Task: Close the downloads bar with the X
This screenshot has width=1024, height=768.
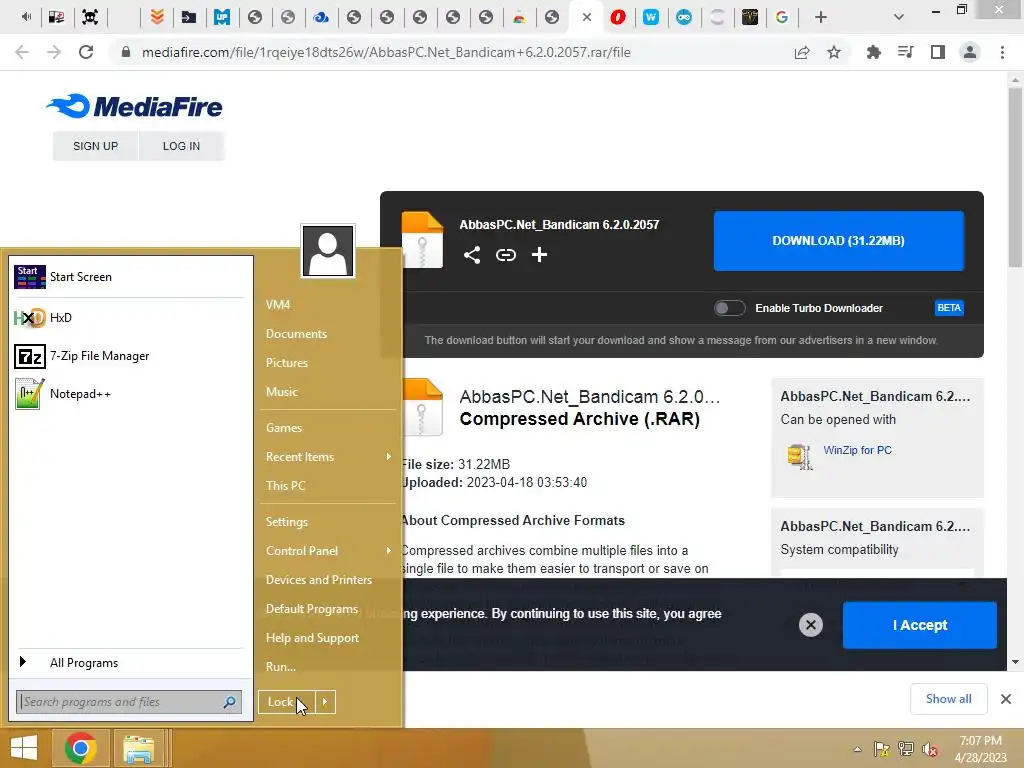Action: [x=1006, y=699]
